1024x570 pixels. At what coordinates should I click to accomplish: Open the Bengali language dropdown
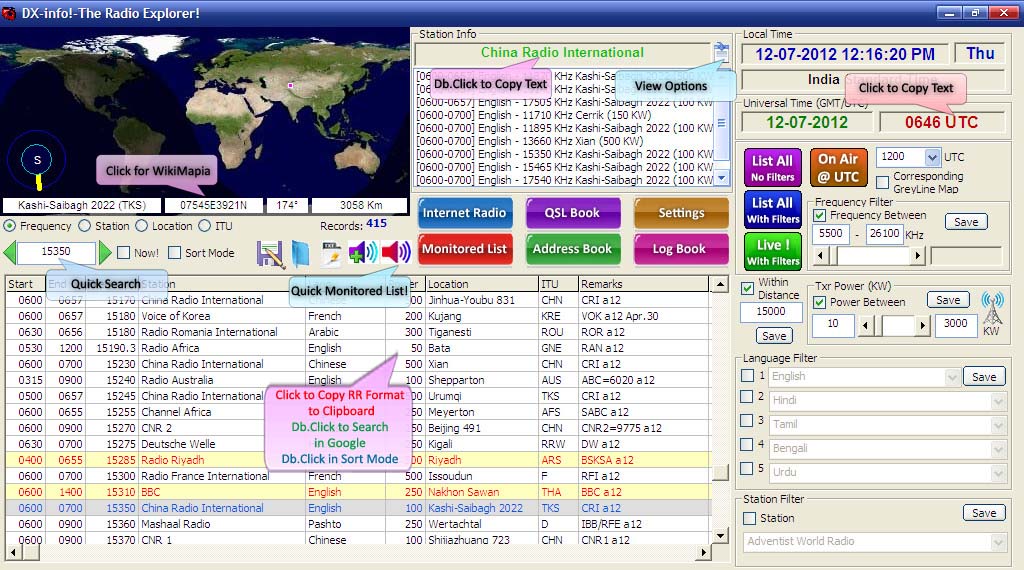pyautogui.click(x=998, y=449)
